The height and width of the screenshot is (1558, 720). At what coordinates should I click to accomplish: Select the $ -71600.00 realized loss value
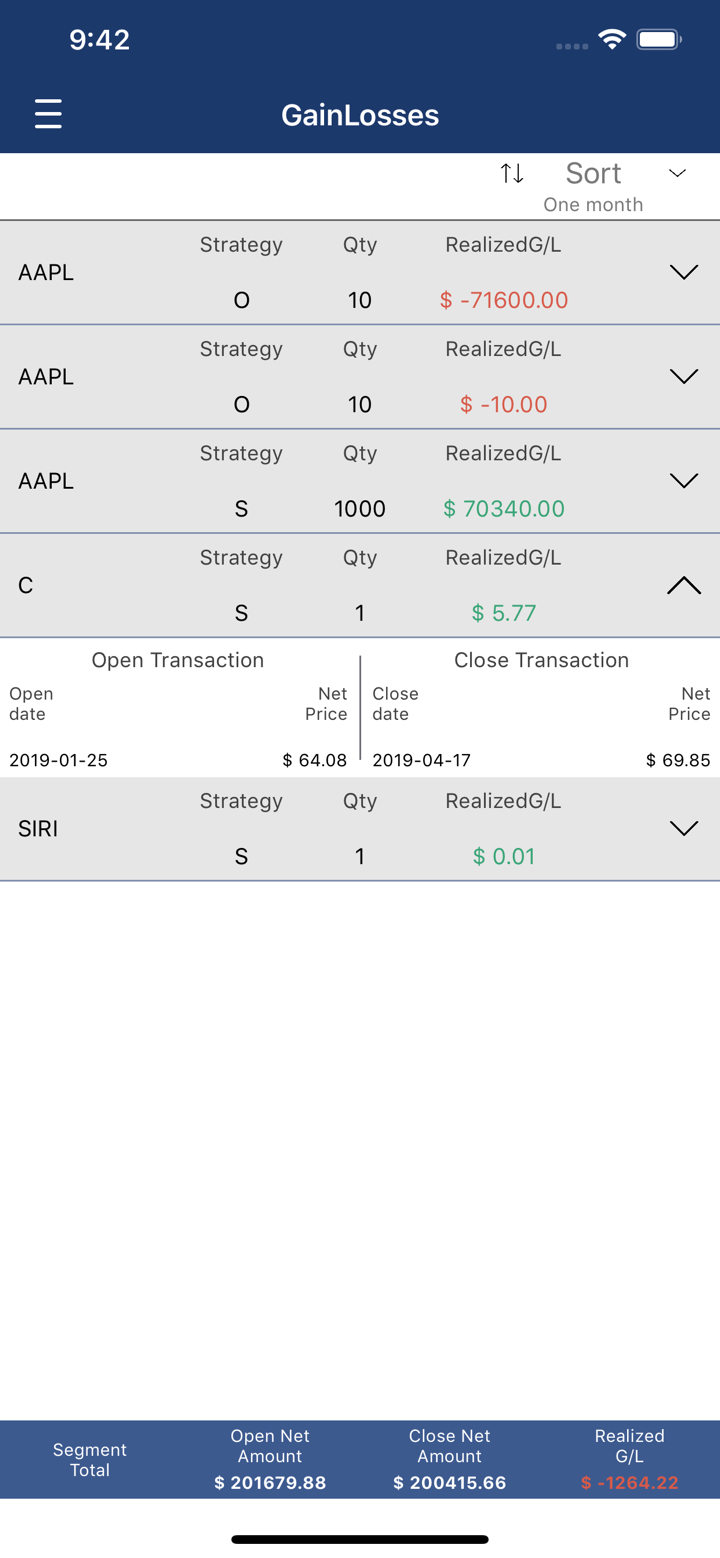[x=504, y=300]
